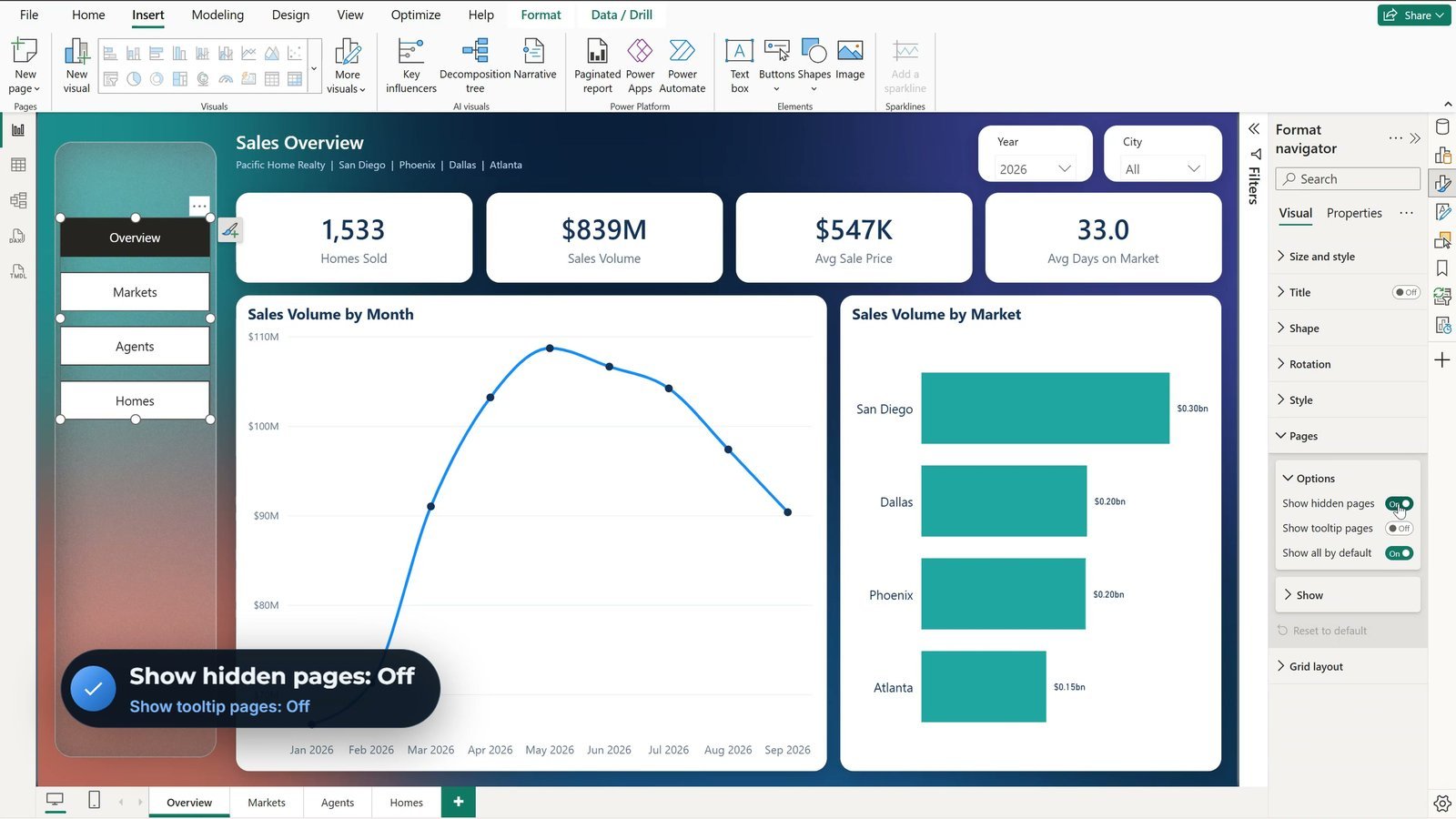
Task: Add a Paginated report visual
Action: (597, 66)
